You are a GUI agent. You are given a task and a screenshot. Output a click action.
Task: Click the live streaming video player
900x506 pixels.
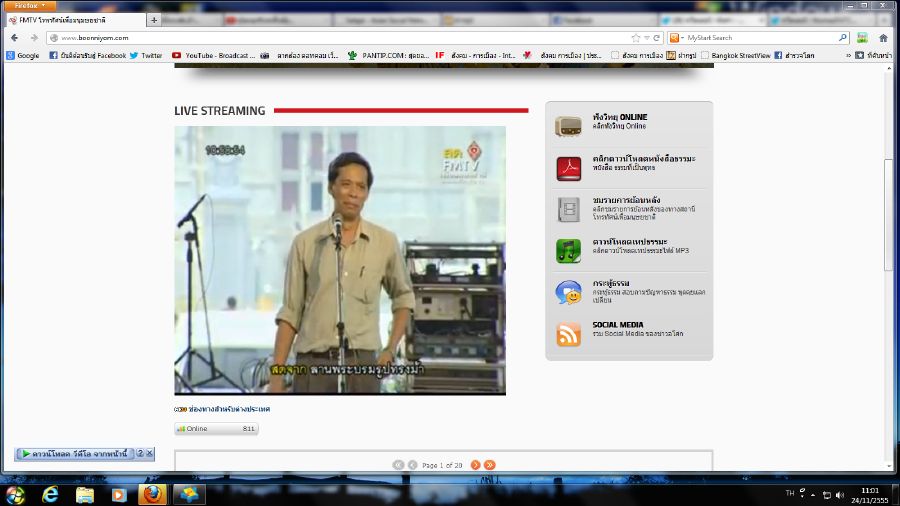tap(340, 260)
